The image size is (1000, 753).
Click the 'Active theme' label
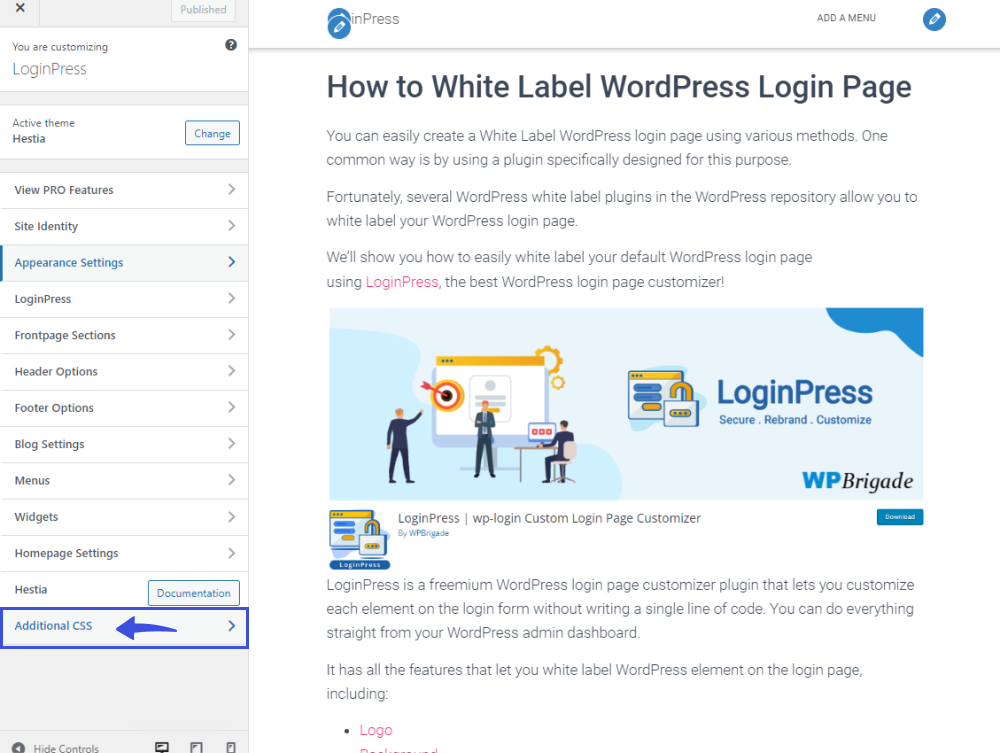tap(43, 123)
